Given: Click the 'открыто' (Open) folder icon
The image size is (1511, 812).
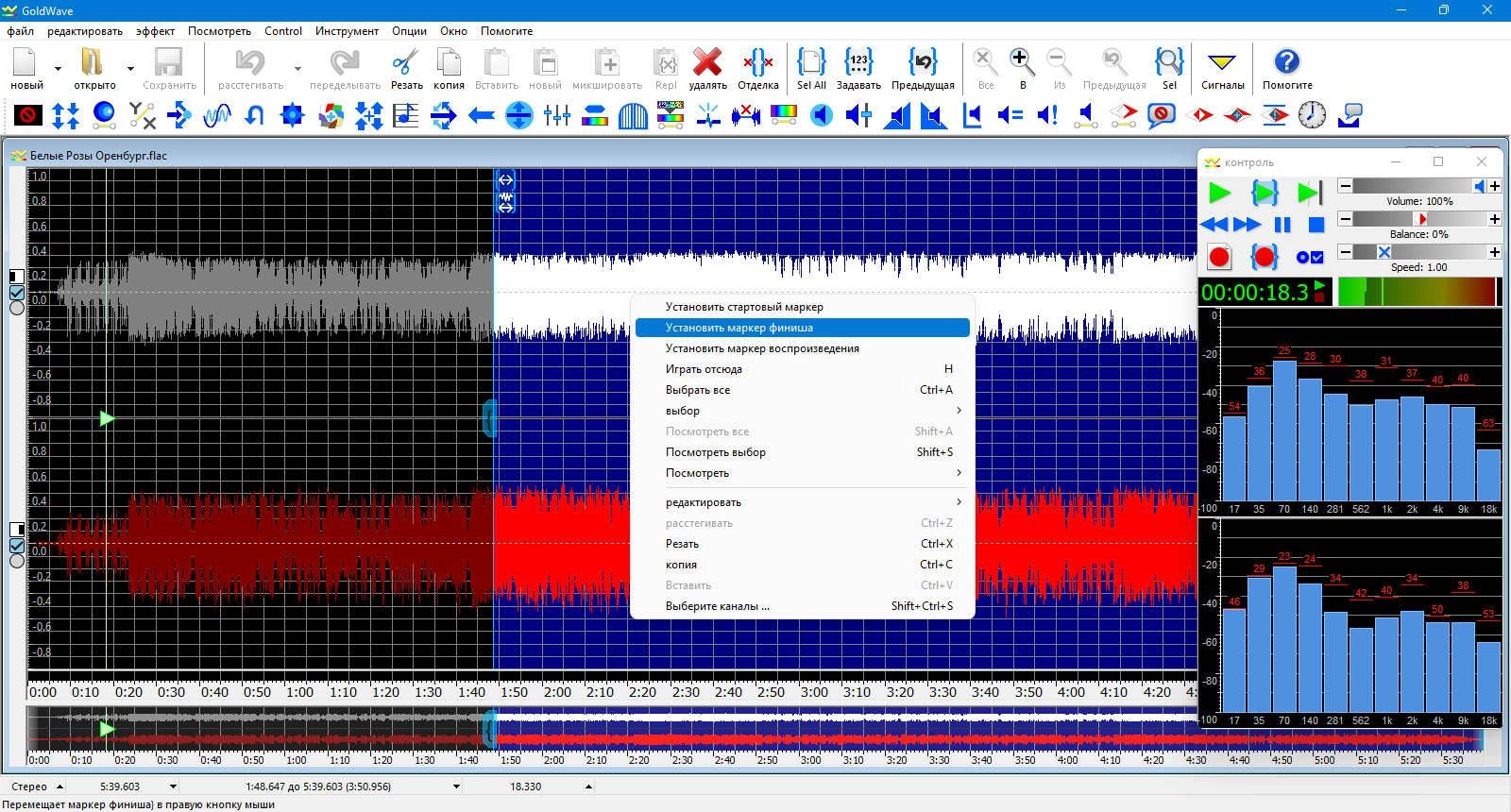Looking at the screenshot, I should click(x=93, y=63).
